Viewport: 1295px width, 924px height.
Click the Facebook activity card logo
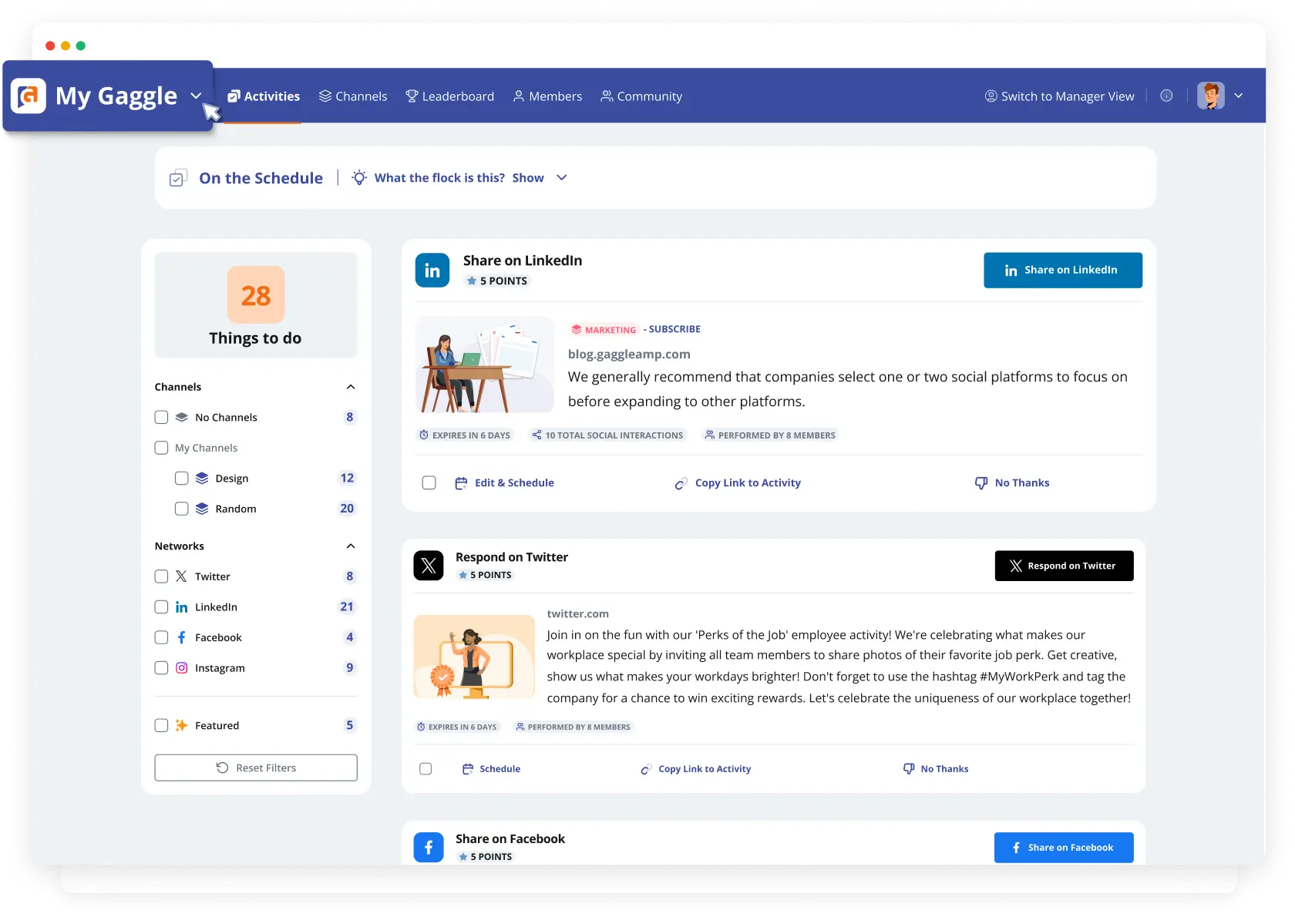(x=429, y=847)
